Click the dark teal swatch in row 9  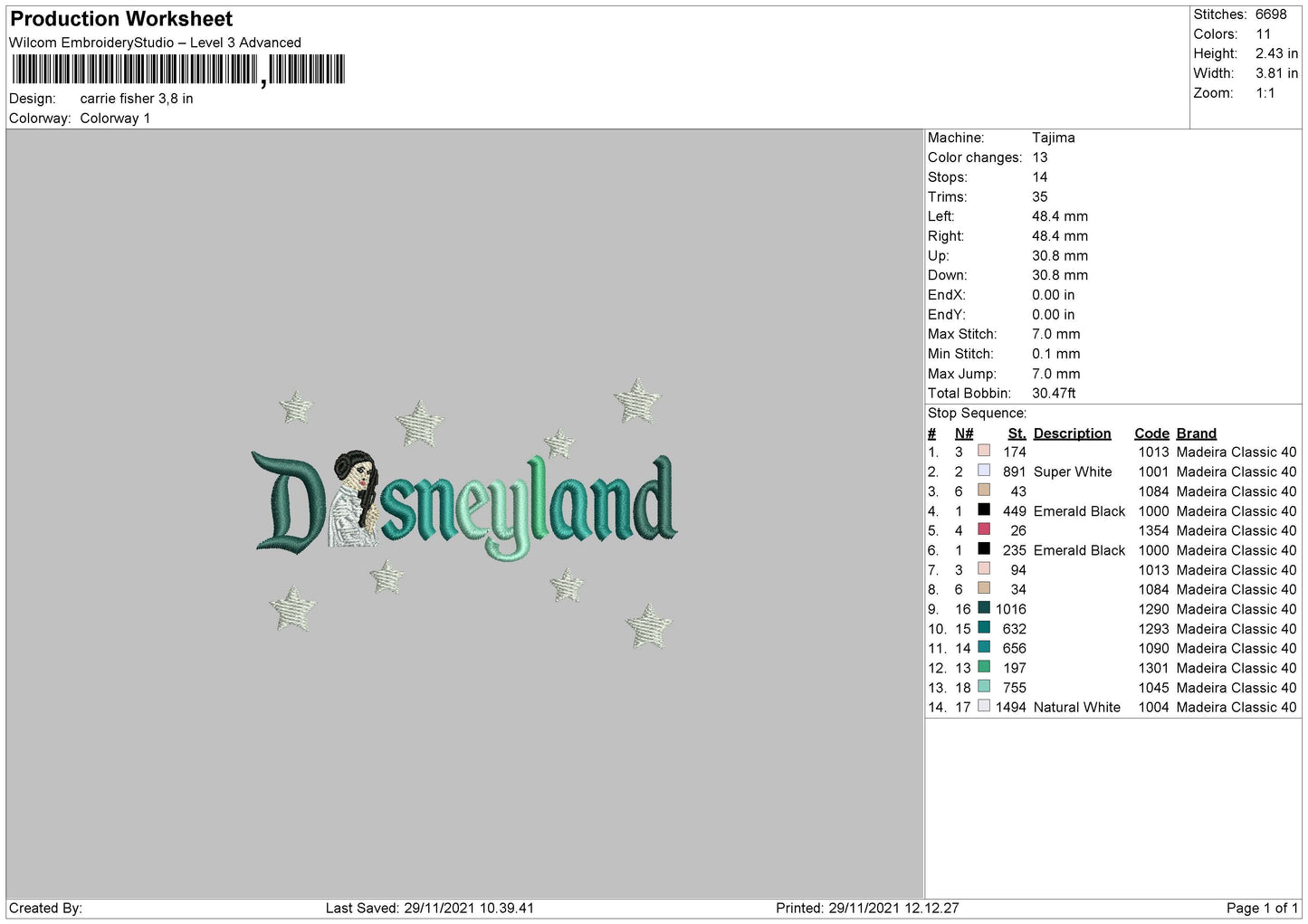[984, 608]
